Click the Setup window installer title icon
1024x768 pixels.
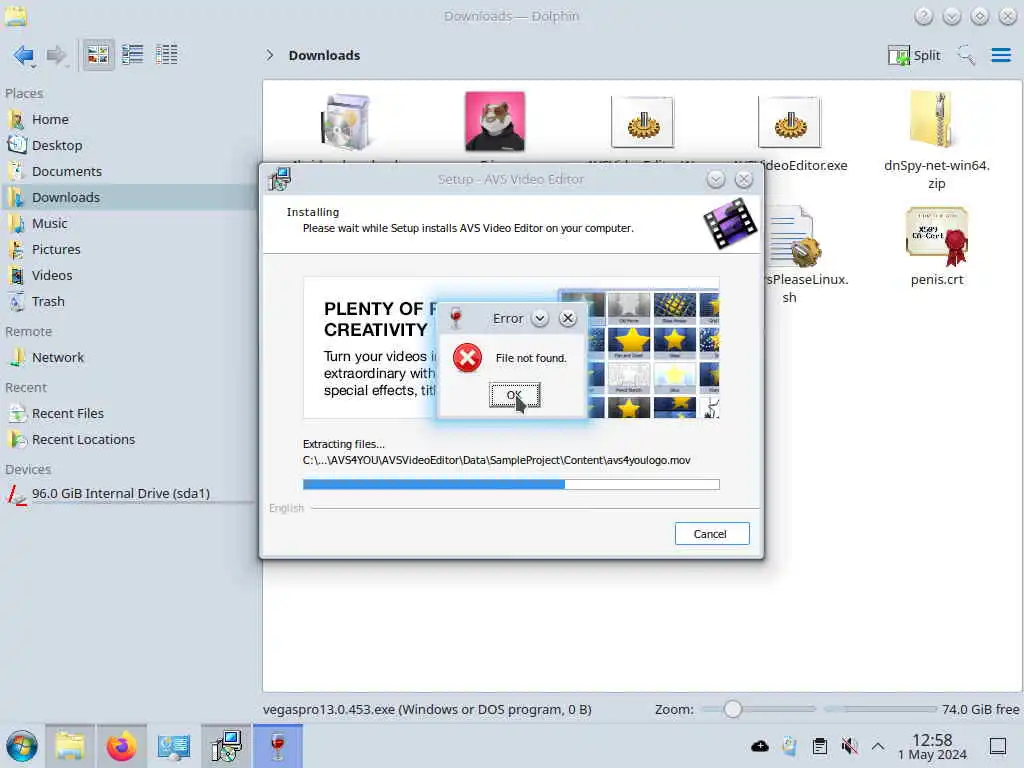click(280, 179)
